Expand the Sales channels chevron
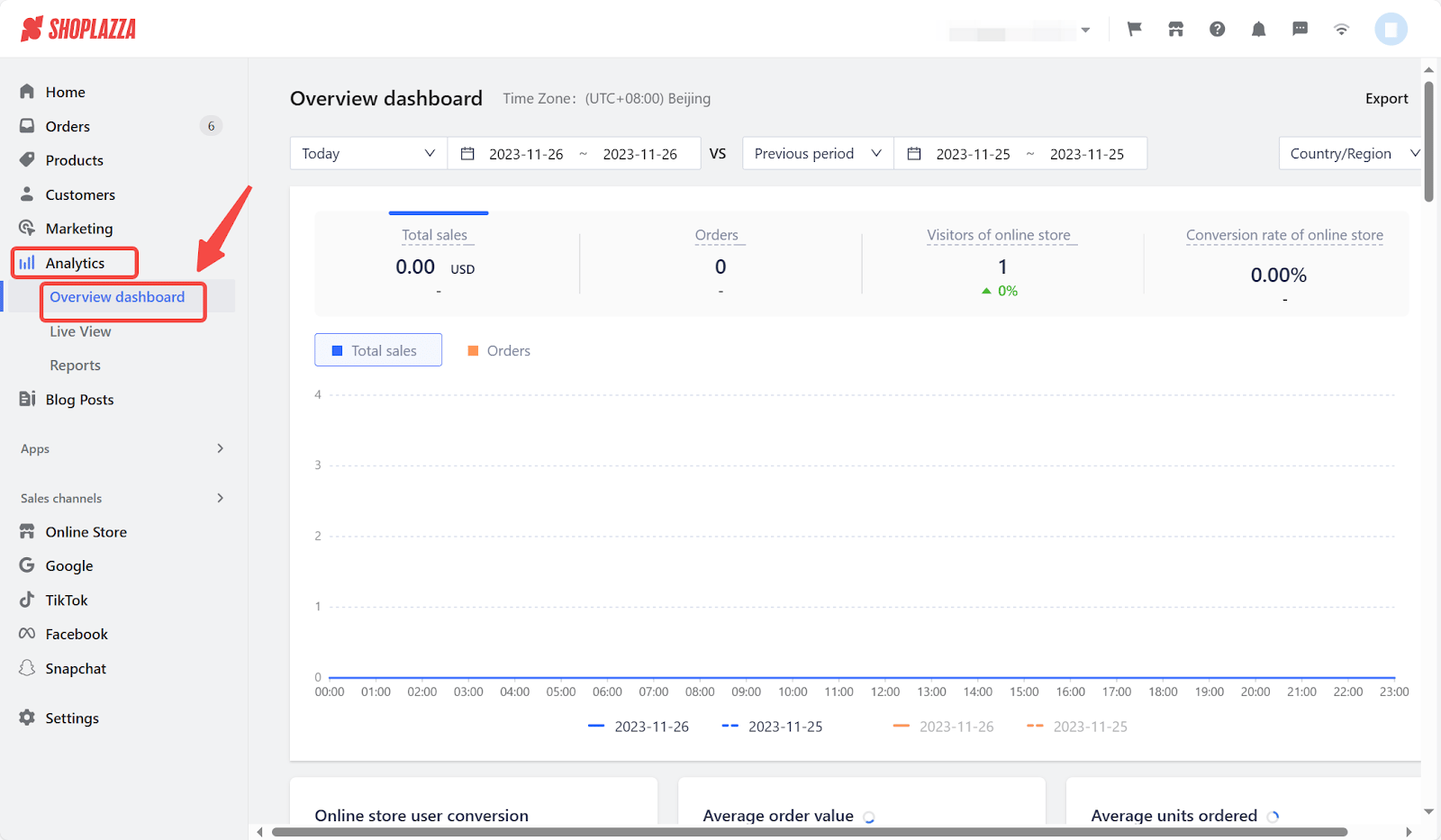 221,498
